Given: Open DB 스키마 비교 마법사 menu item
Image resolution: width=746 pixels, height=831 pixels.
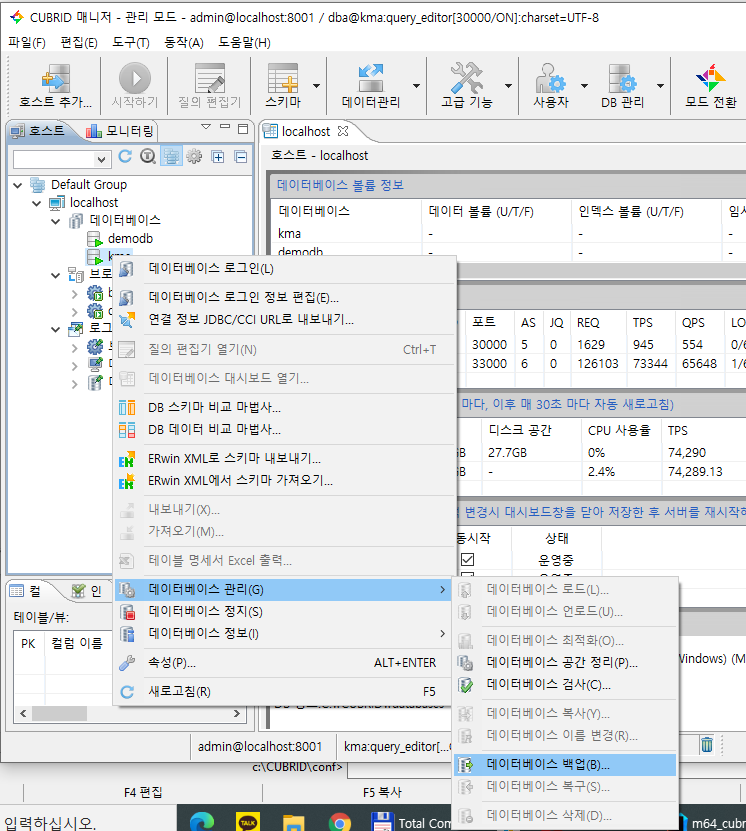Looking at the screenshot, I should (x=285, y=408).
